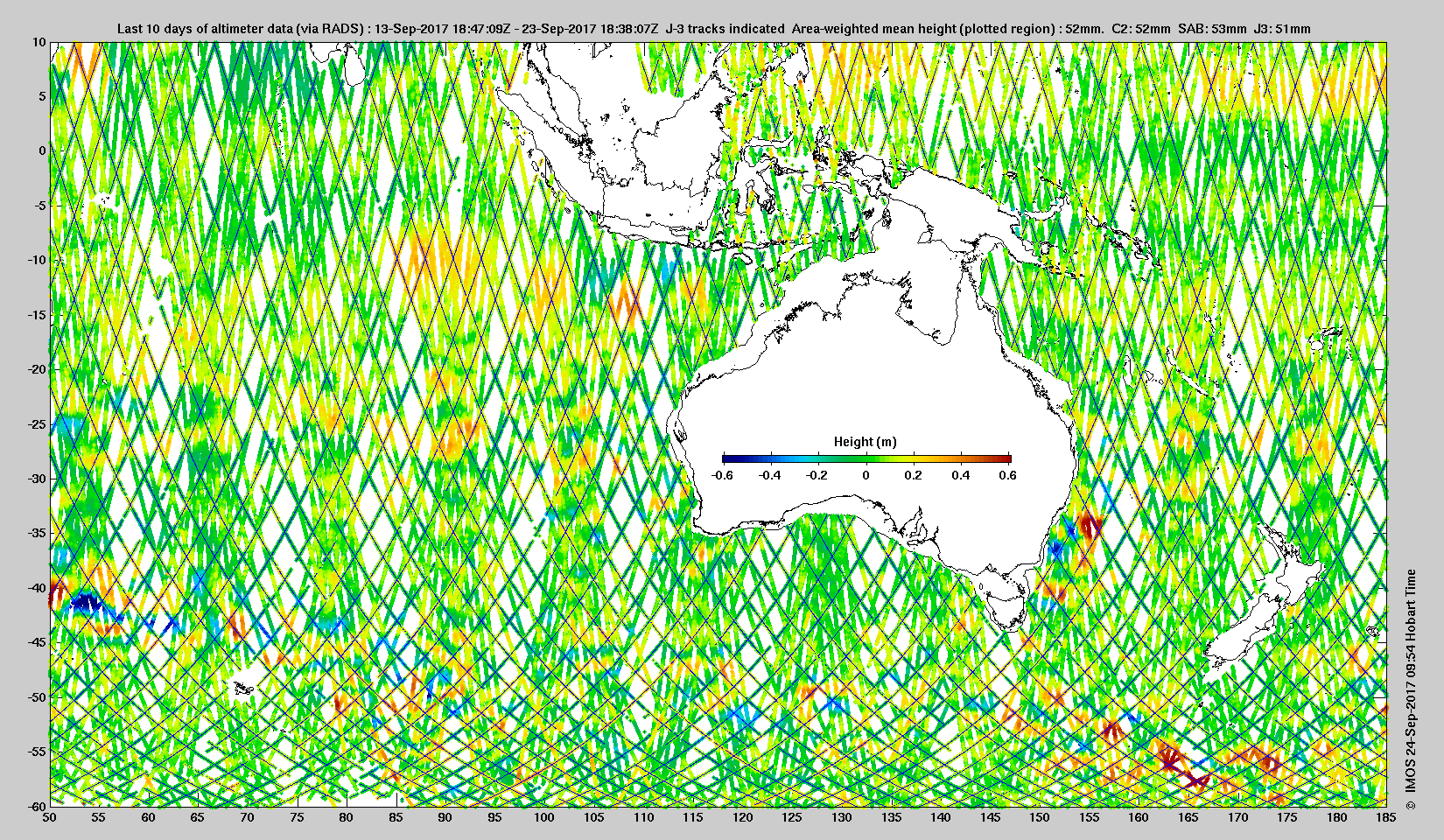Click 'J-3 tracks indicated' in the title
The width and height of the screenshot is (1444, 840).
(x=725, y=29)
